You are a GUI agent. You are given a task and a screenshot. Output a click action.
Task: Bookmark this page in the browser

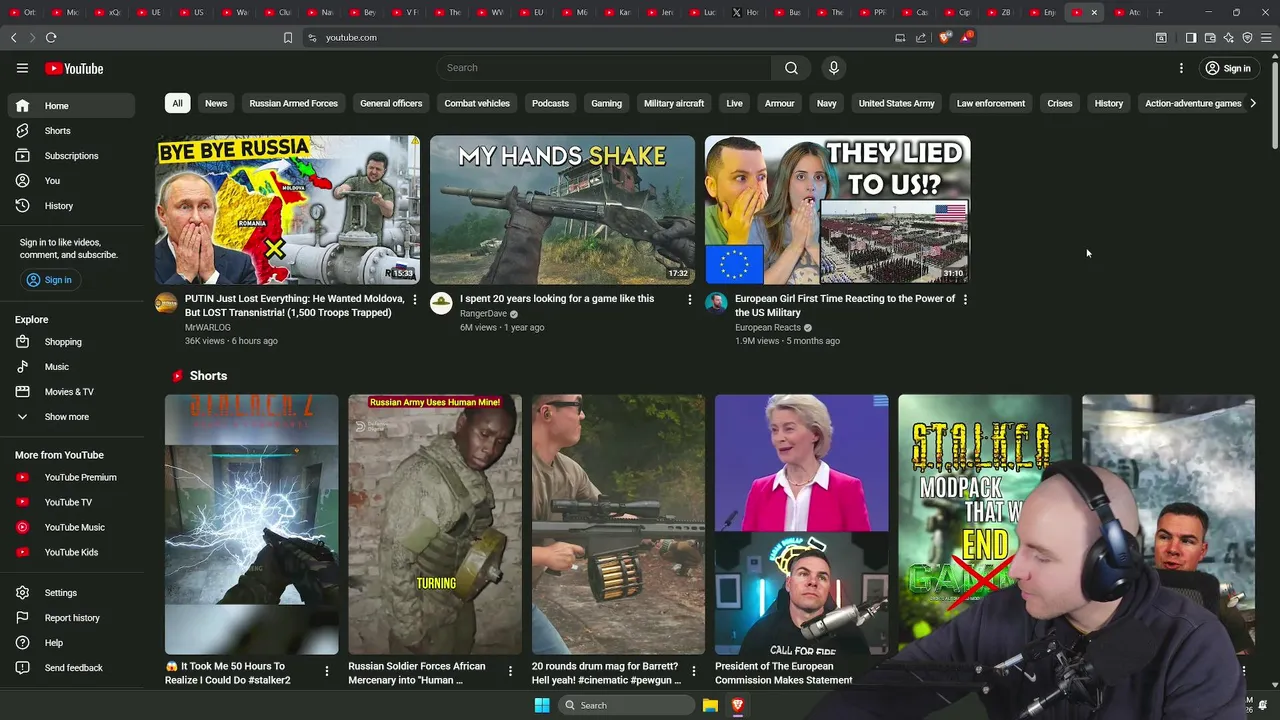[288, 37]
